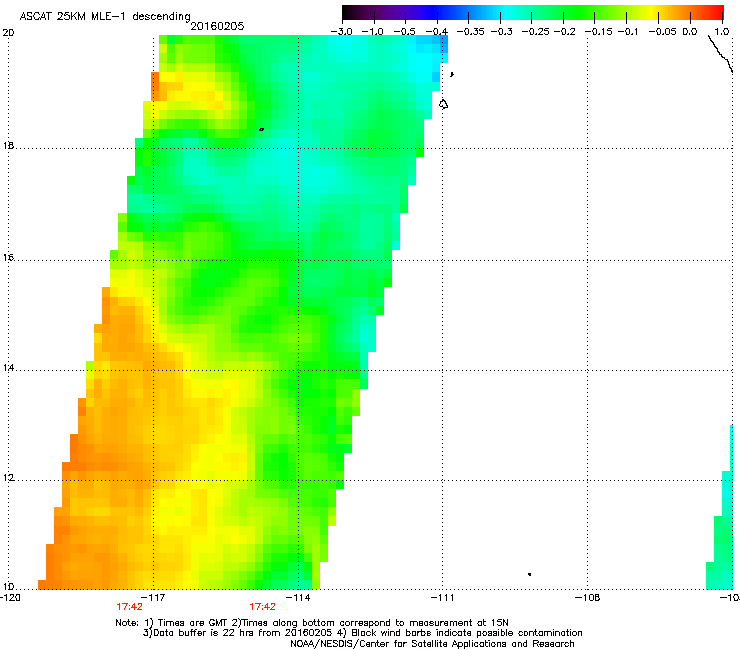Click the 20160205 date beside the plot title
740x650 pixels.
(x=217, y=26)
